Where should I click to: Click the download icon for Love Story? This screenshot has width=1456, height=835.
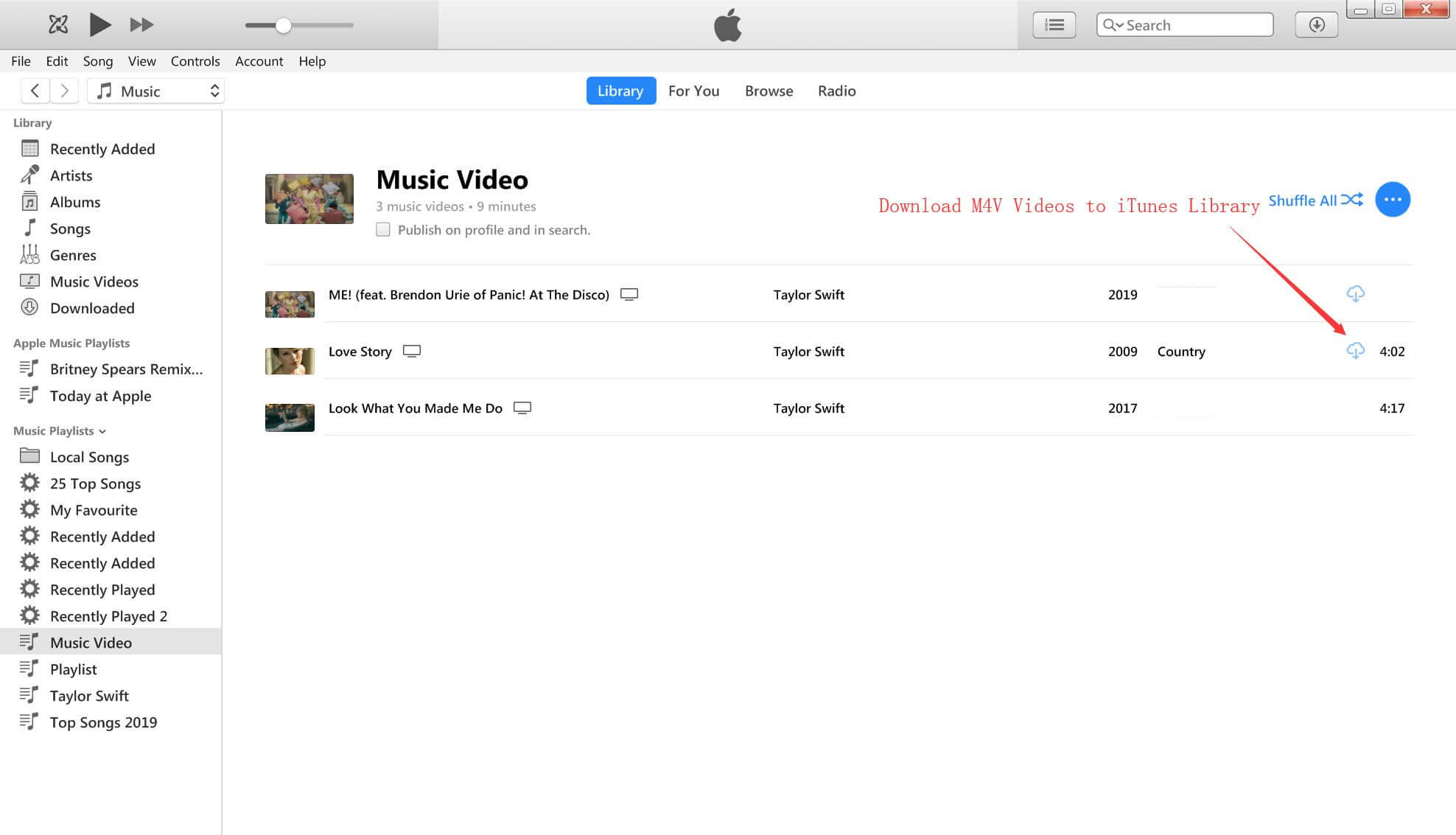click(1354, 350)
